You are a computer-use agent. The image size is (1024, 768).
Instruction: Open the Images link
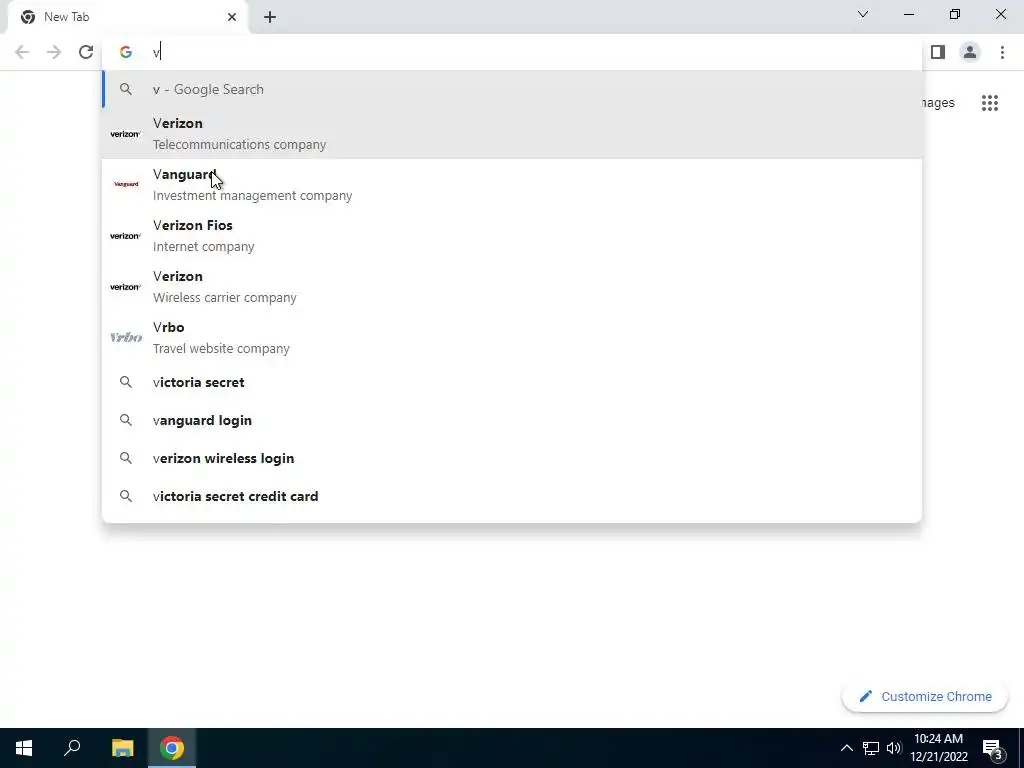pyautogui.click(x=938, y=103)
